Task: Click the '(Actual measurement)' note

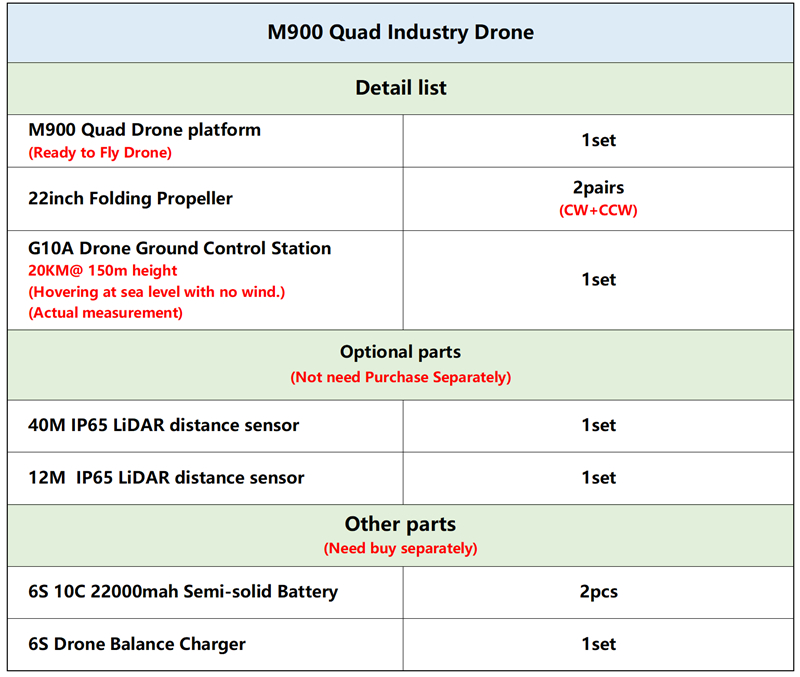Action: click(x=106, y=313)
